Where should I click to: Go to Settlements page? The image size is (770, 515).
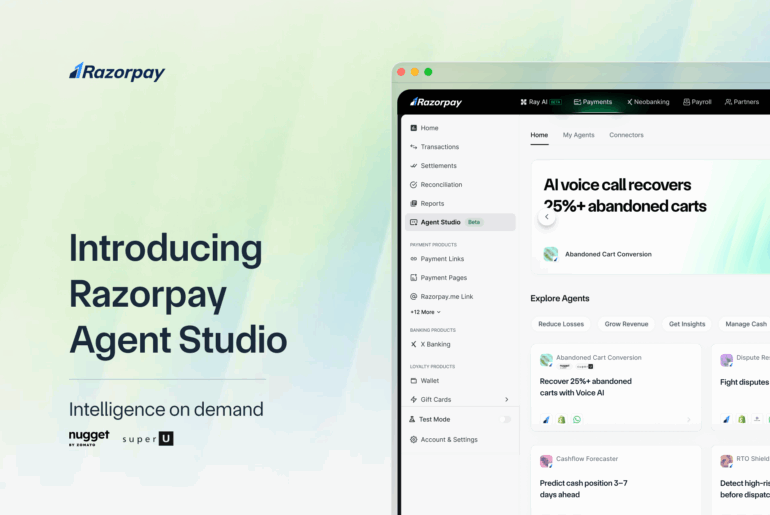click(433, 166)
